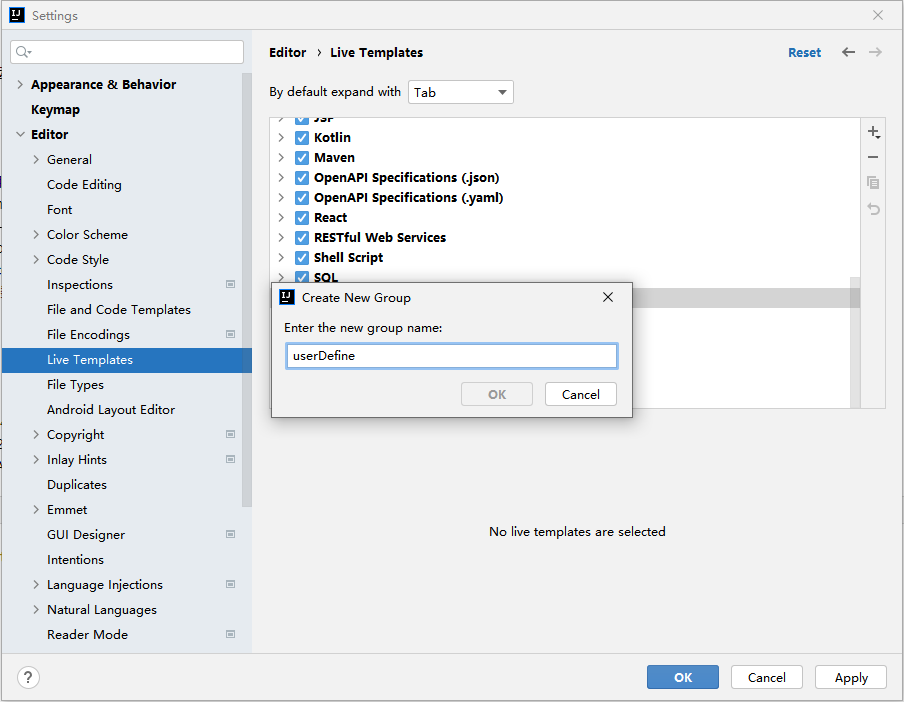The image size is (904, 702).
Task: Open the Keymap settings page
Action: (x=55, y=110)
